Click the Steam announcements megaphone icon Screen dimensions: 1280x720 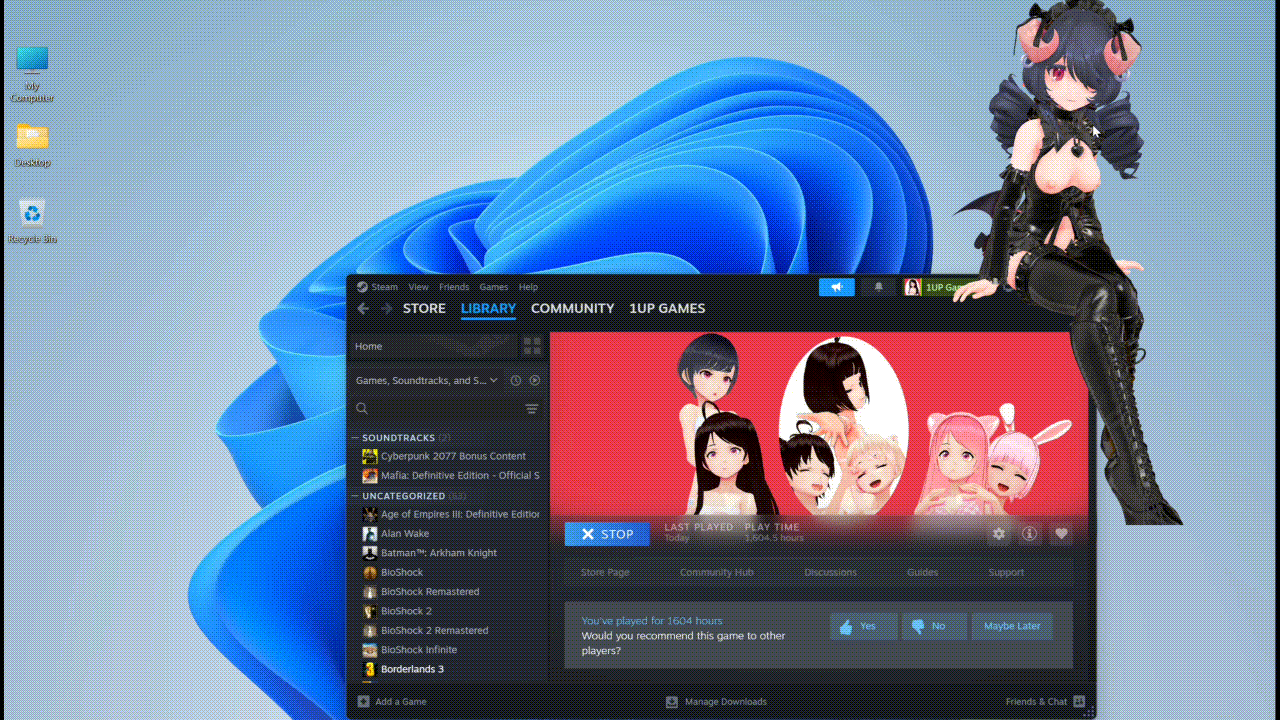point(837,288)
